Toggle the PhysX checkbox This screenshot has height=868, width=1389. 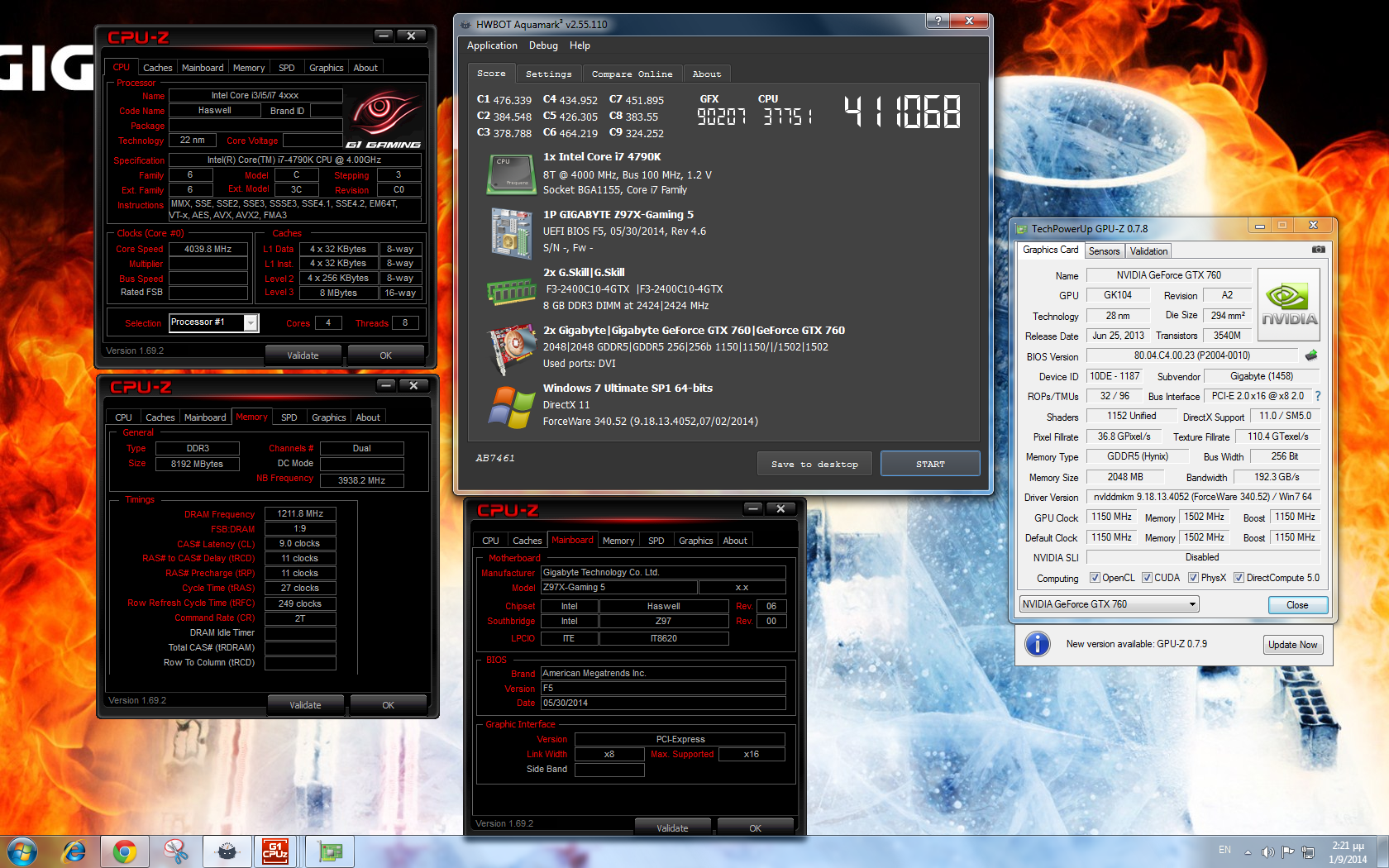1193,578
